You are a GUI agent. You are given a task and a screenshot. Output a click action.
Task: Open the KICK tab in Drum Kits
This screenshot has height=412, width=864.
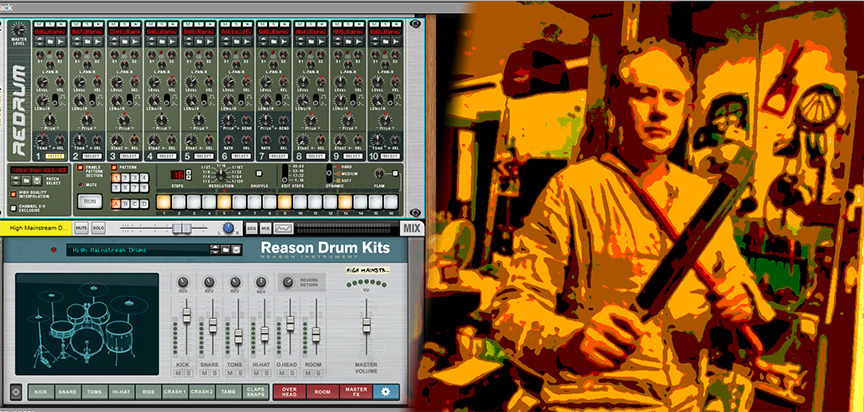coord(41,392)
